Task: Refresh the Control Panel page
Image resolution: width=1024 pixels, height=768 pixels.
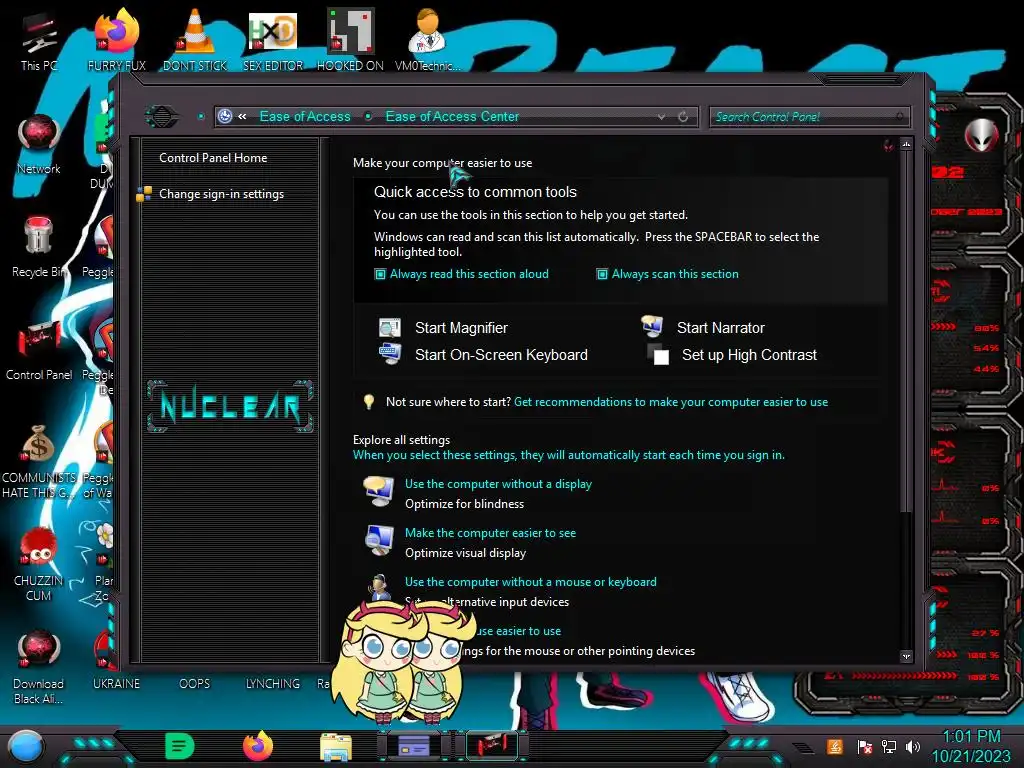Action: pyautogui.click(x=683, y=117)
